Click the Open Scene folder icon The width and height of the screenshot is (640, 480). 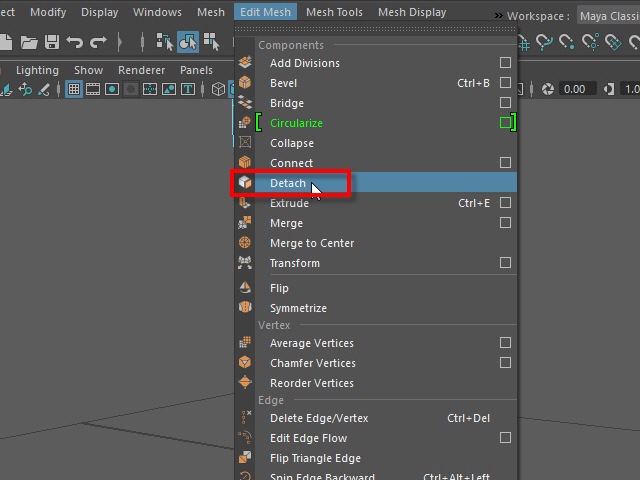[x=30, y=42]
